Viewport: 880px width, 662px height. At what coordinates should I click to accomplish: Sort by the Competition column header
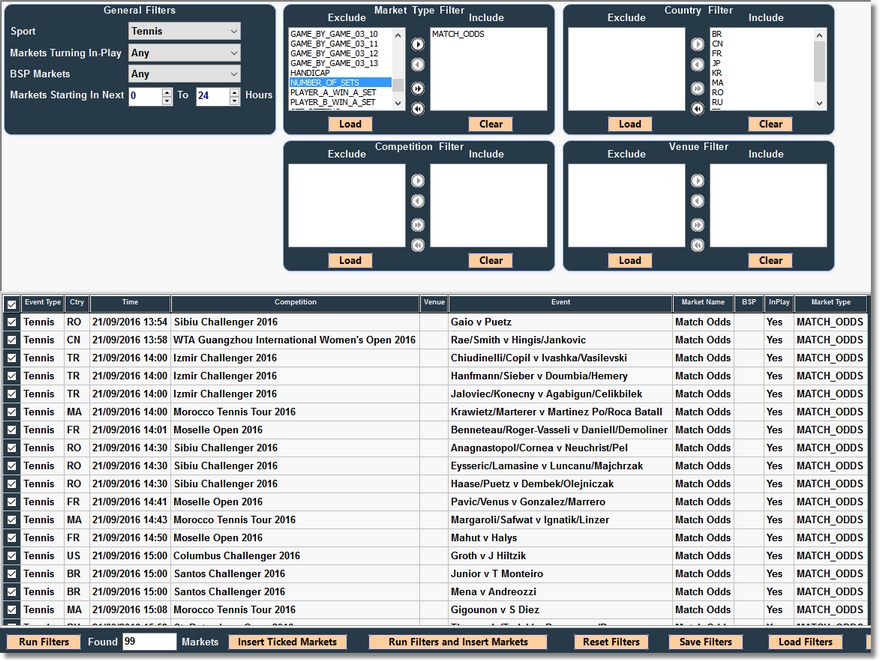295,303
